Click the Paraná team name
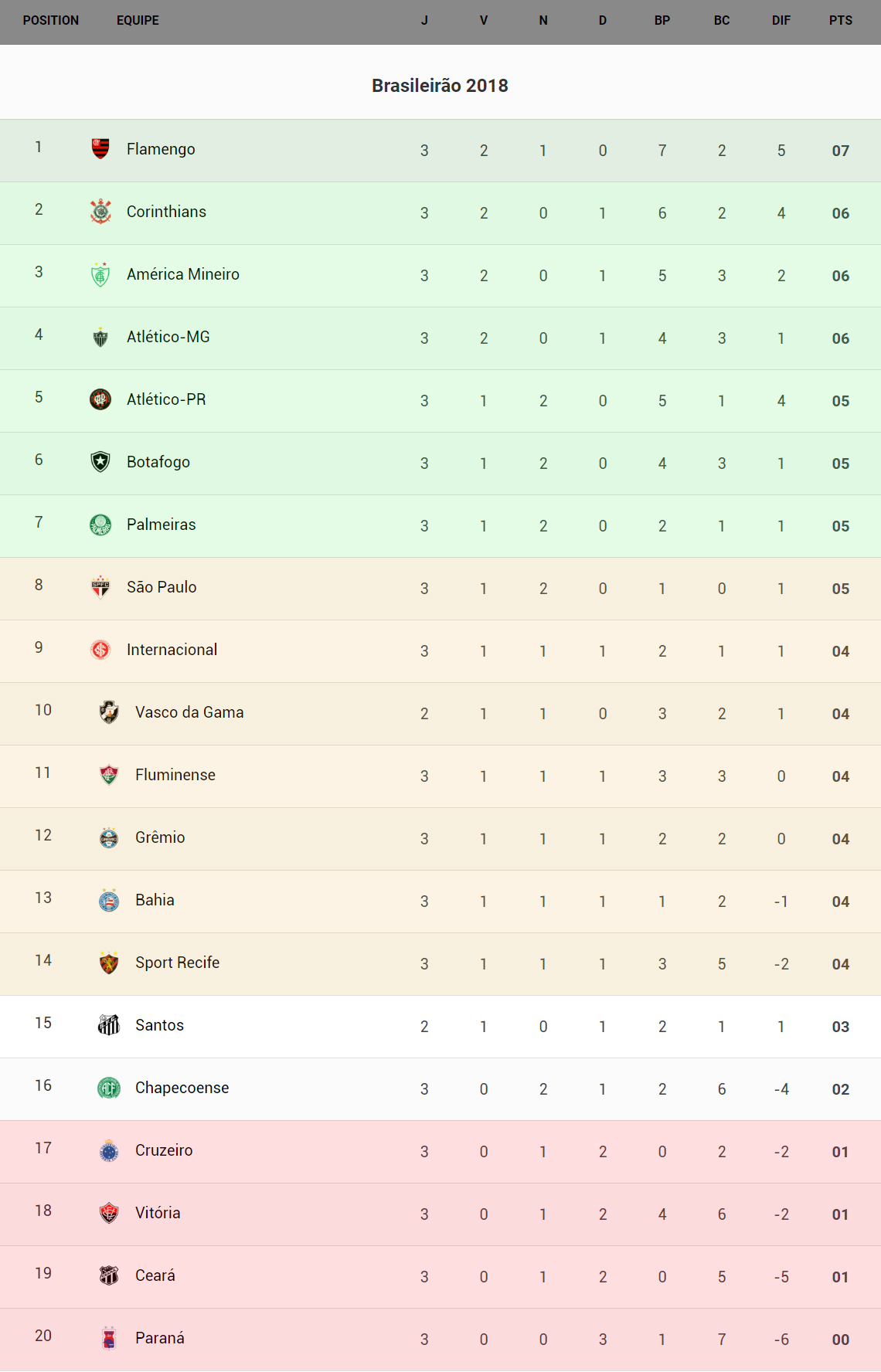Screen dimensions: 881x1372 [159, 1338]
